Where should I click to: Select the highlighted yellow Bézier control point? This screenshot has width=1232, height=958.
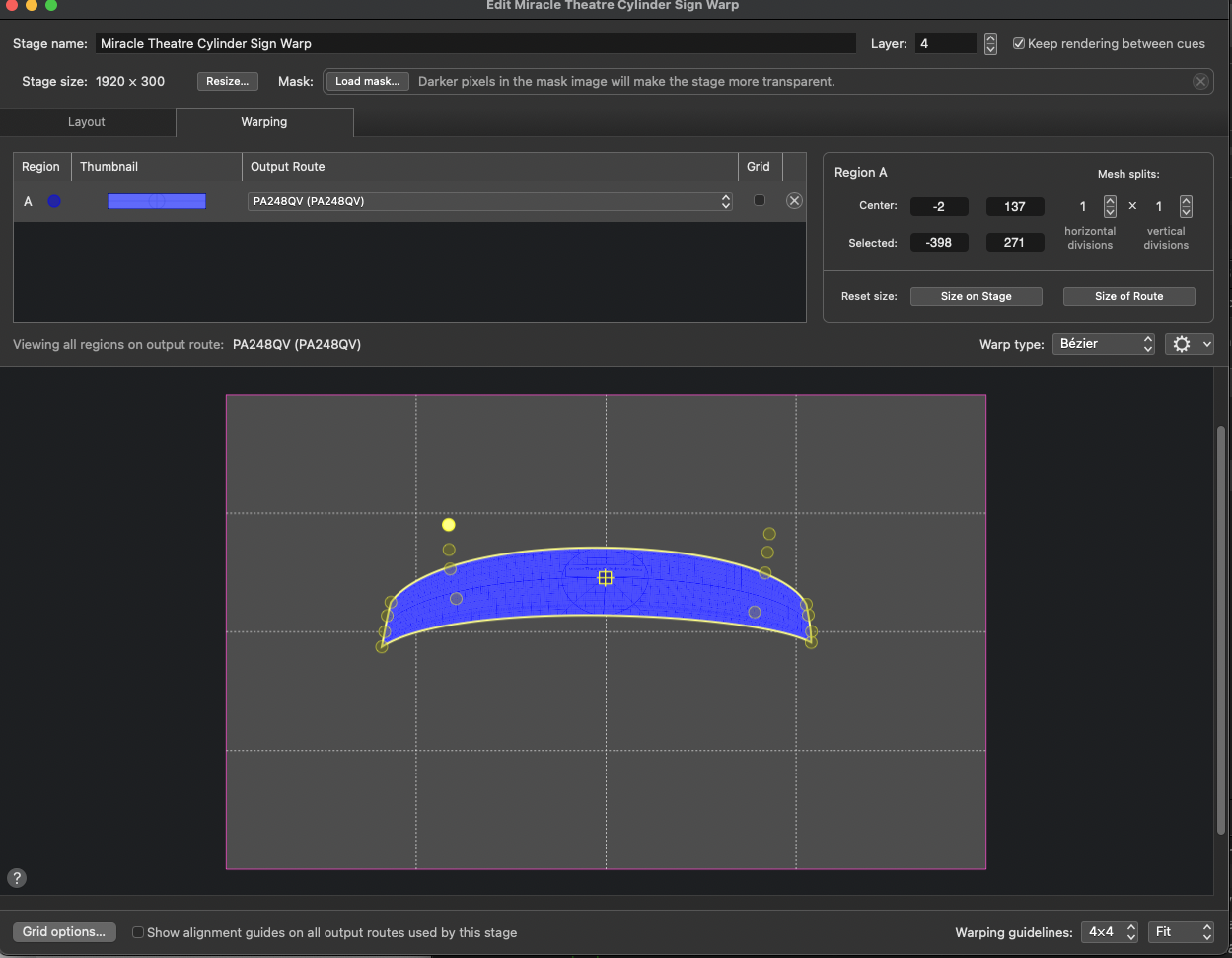coord(449,524)
